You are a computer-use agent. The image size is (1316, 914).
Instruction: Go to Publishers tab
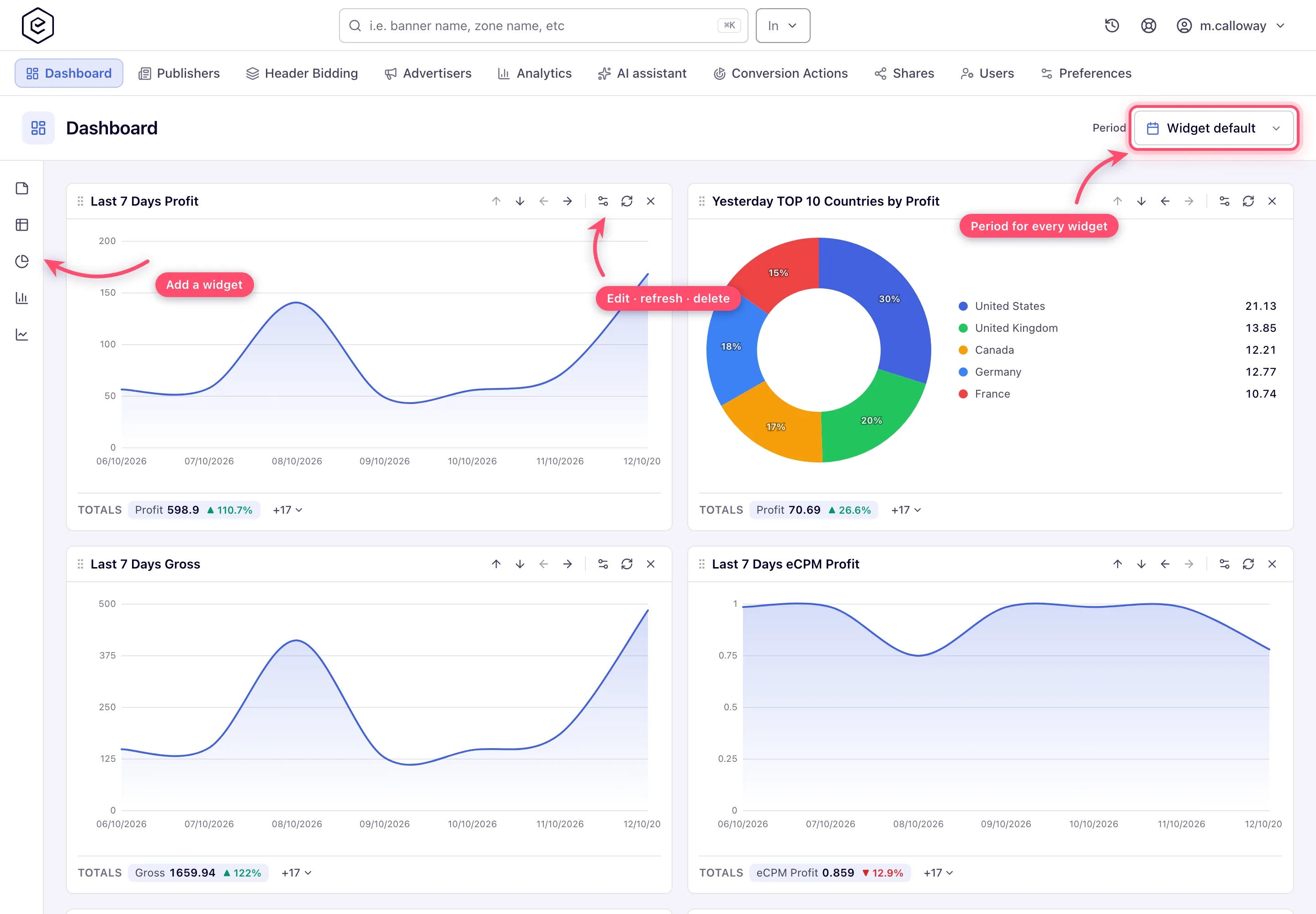(x=179, y=73)
